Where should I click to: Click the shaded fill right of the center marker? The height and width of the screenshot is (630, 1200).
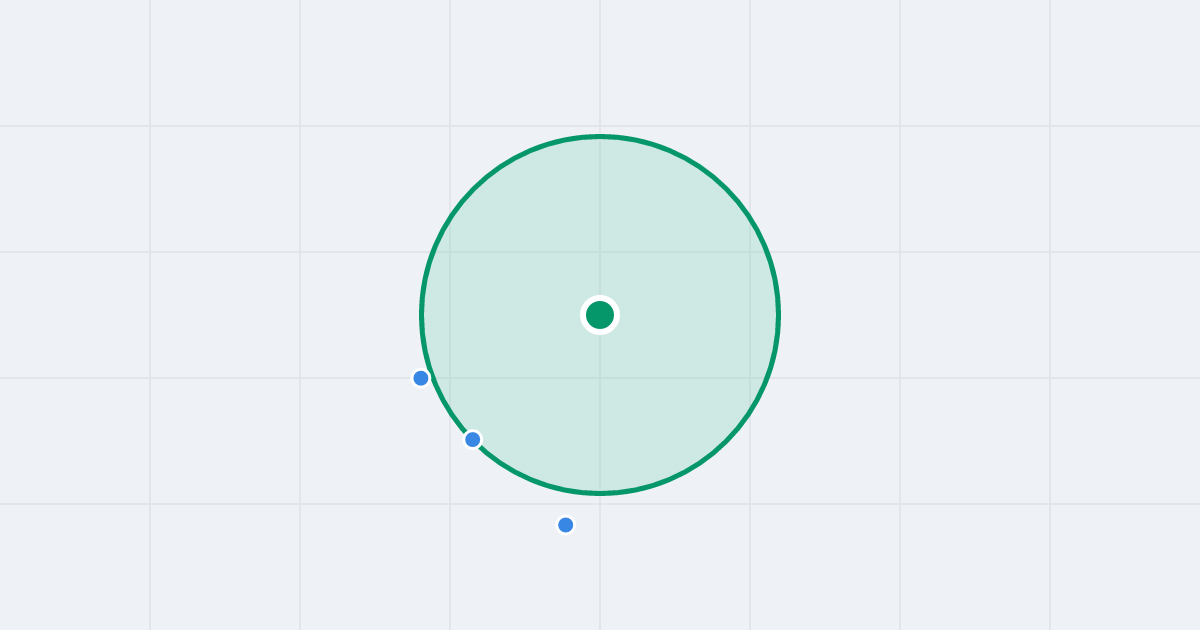click(x=695, y=315)
